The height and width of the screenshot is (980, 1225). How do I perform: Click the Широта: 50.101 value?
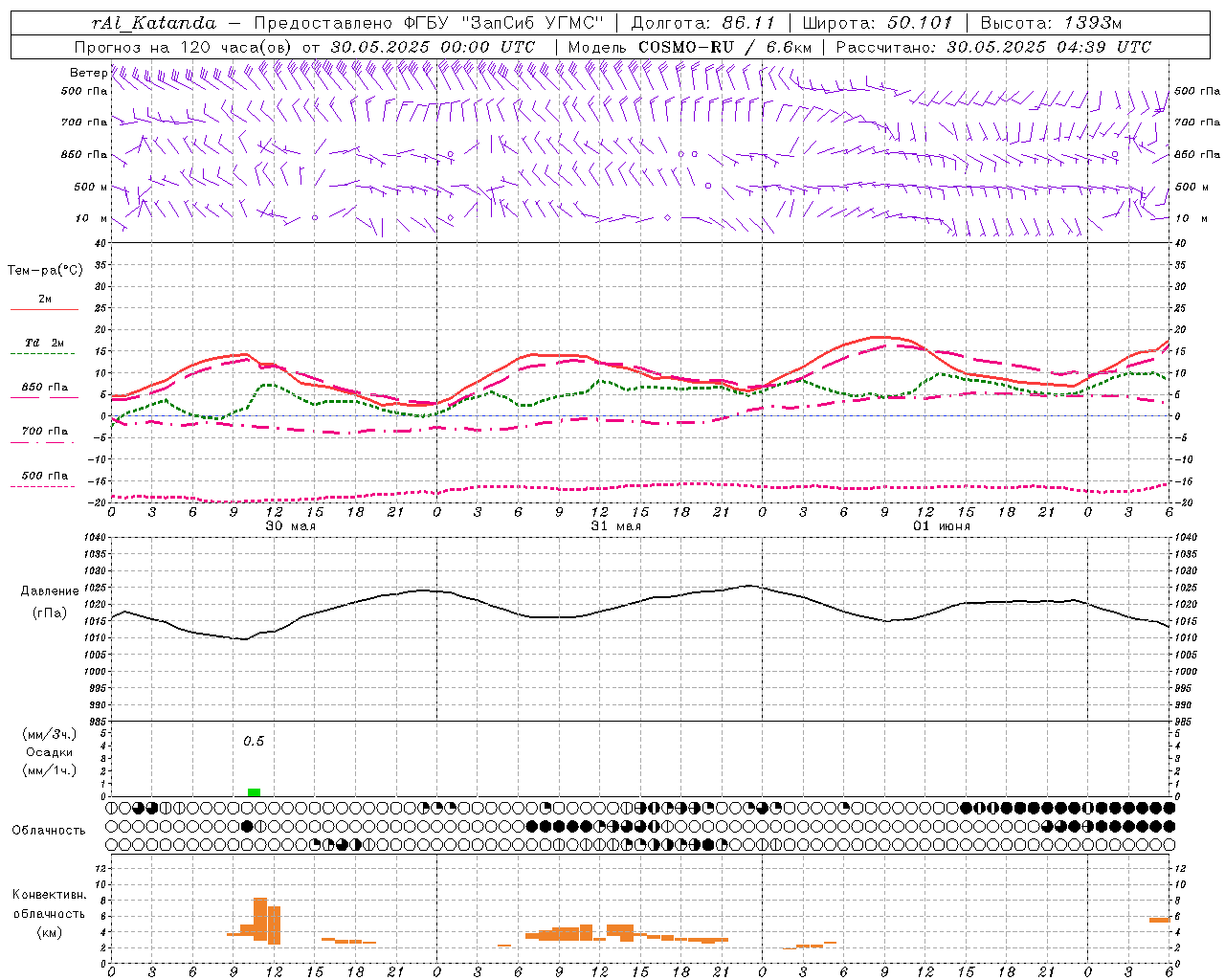click(878, 23)
